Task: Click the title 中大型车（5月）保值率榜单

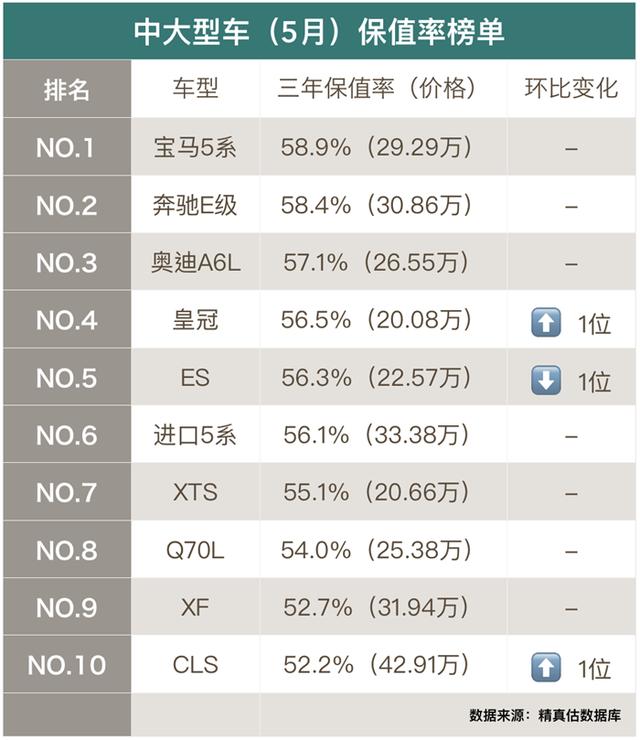Action: tap(319, 32)
